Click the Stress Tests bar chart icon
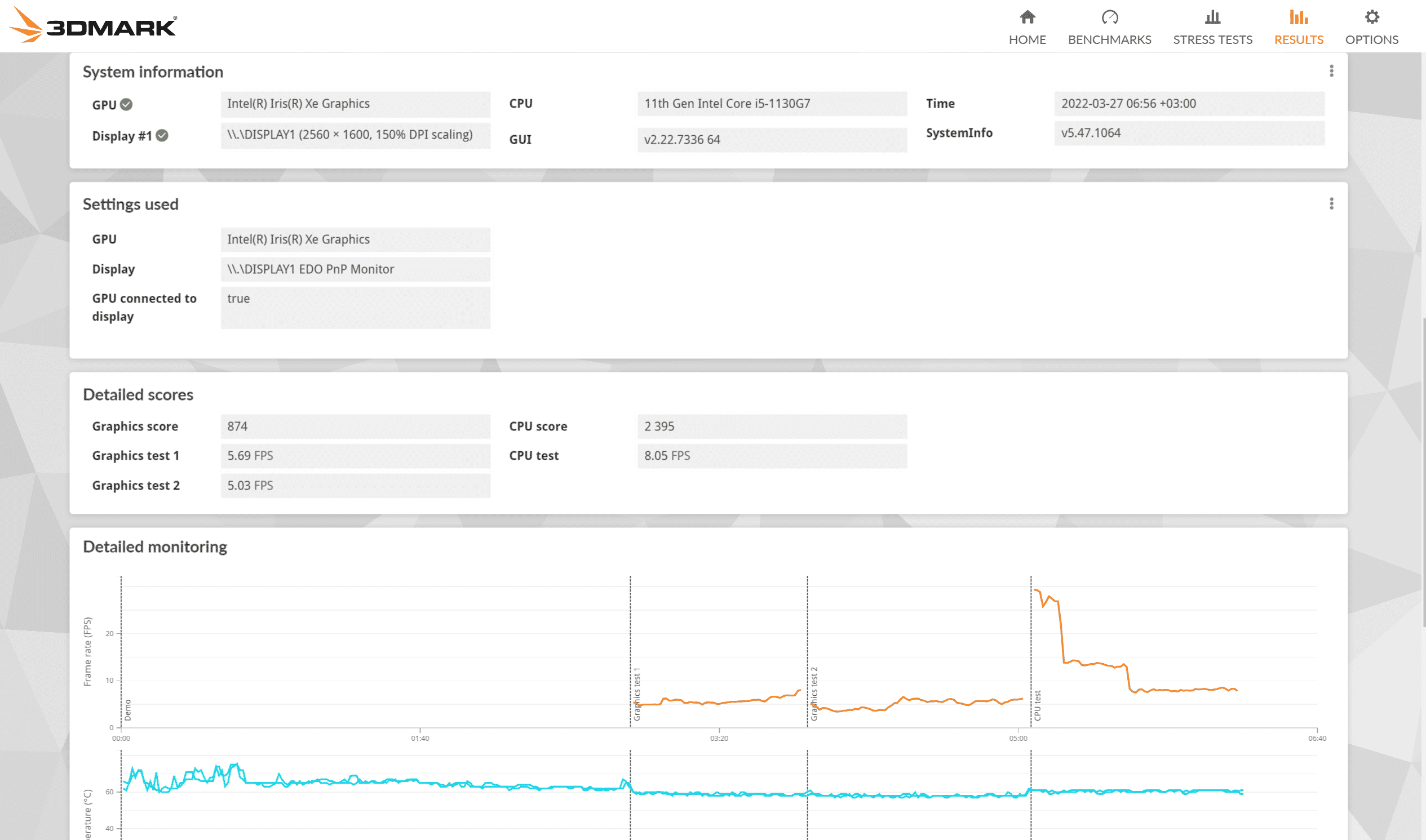The height and width of the screenshot is (840, 1426). tap(1212, 17)
